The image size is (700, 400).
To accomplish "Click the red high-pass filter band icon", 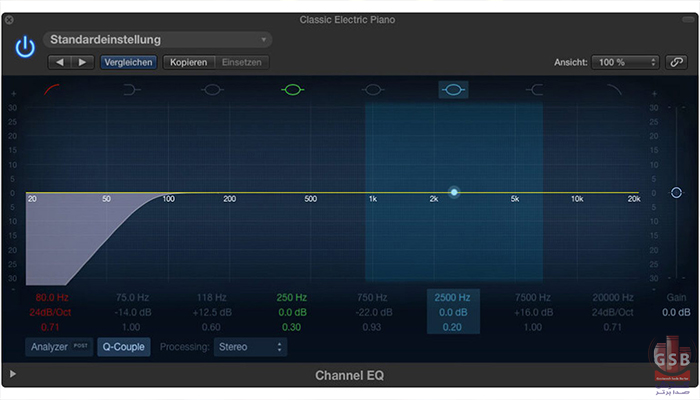I will [x=51, y=89].
